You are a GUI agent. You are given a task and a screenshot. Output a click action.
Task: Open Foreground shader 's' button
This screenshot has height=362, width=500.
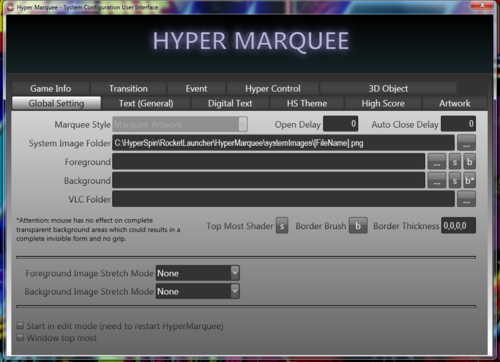point(455,162)
